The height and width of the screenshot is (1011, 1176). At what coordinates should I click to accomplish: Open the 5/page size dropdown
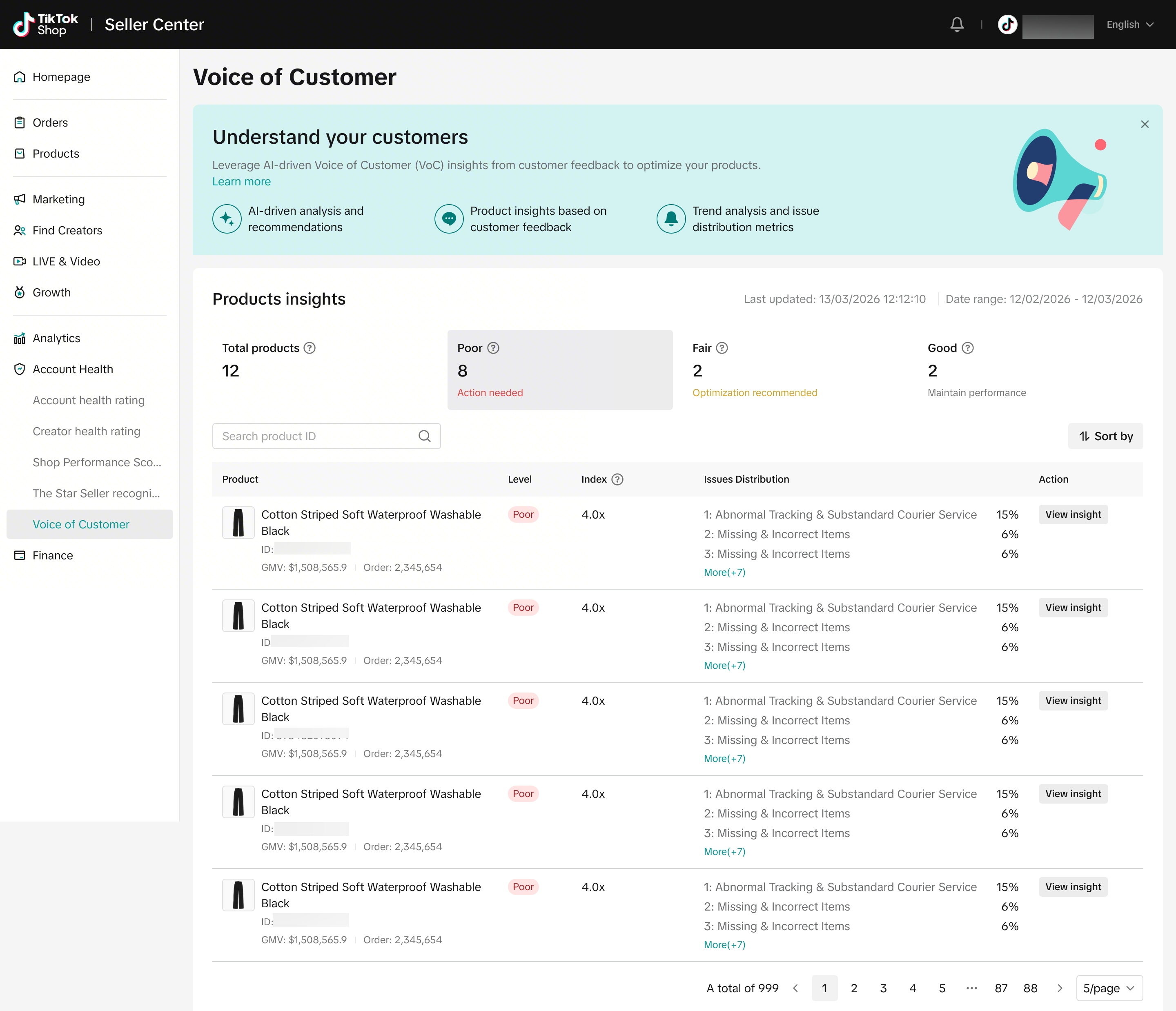click(x=1109, y=988)
